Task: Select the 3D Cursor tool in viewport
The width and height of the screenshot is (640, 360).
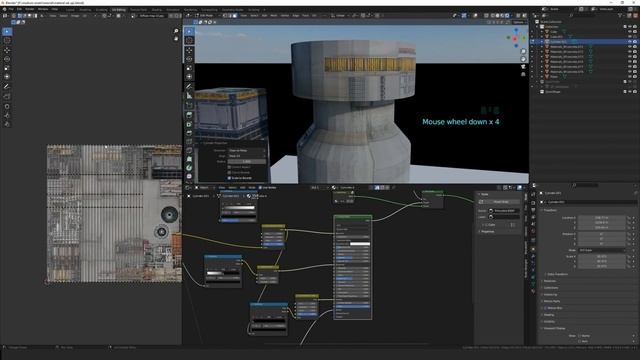Action: point(189,40)
